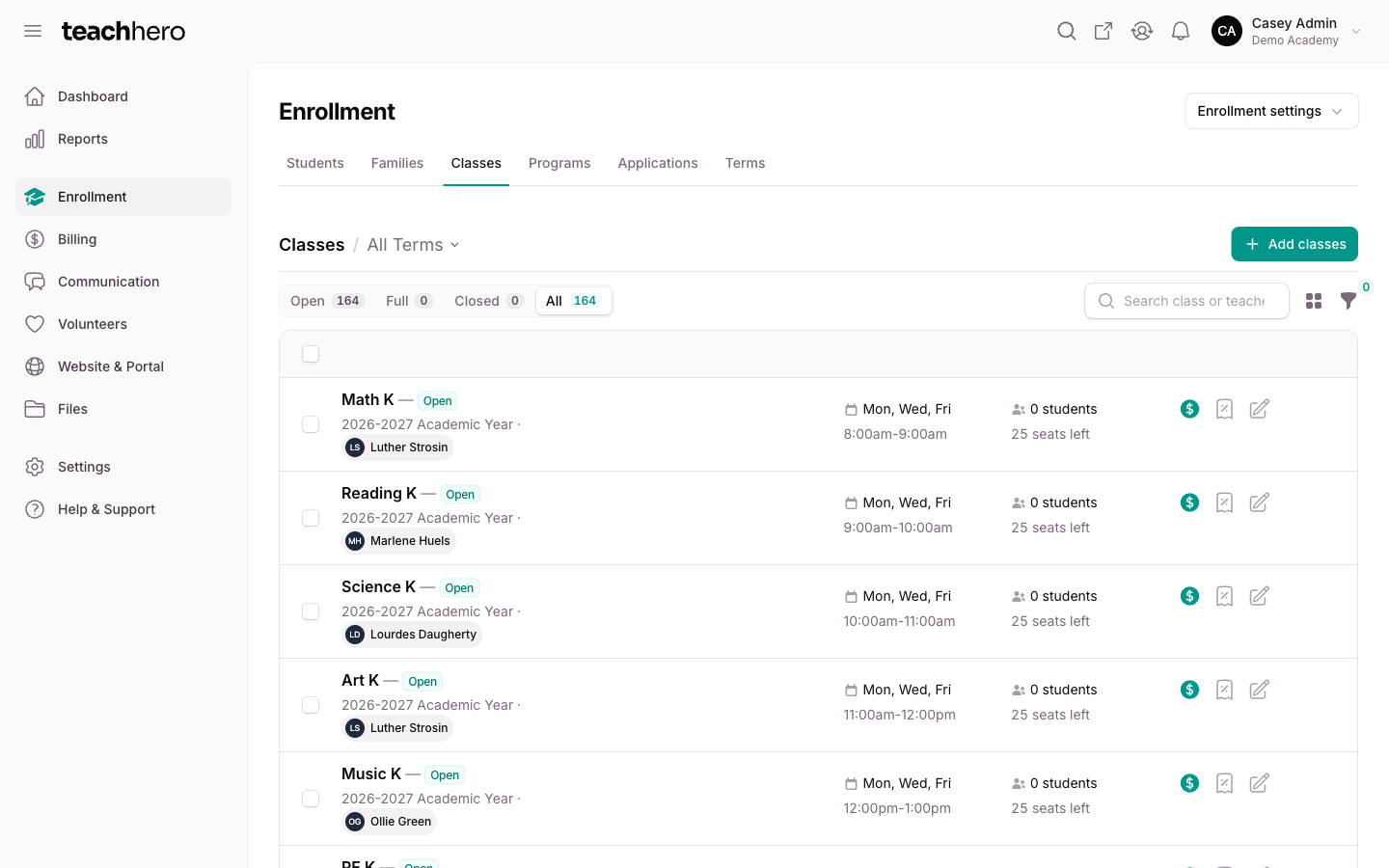Image resolution: width=1389 pixels, height=868 pixels.
Task: Click the Add classes button
Action: (x=1294, y=244)
